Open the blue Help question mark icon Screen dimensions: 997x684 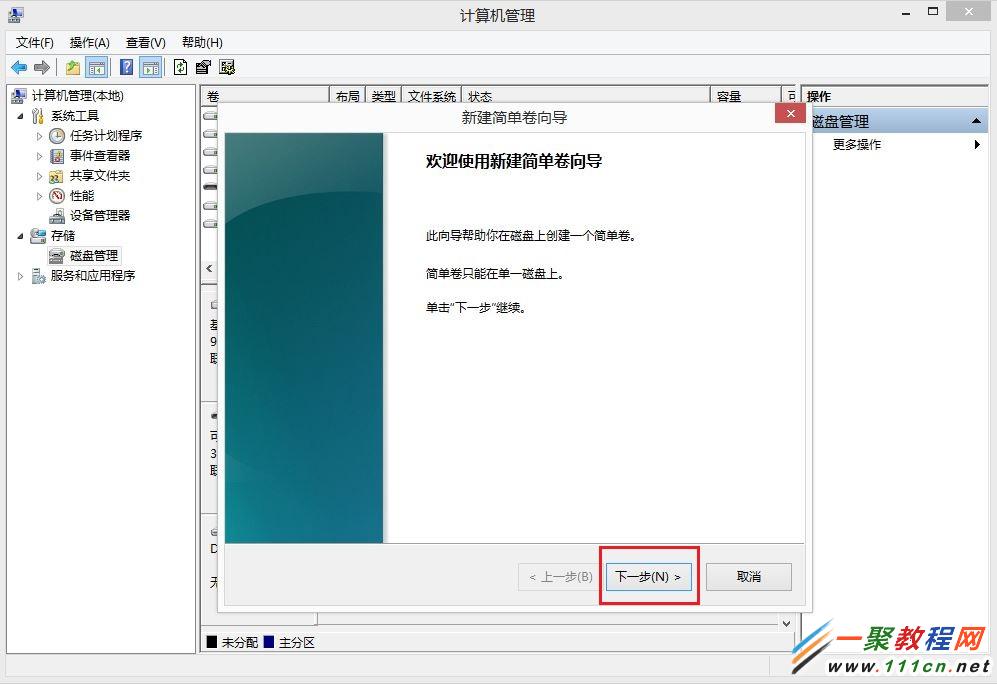[127, 67]
